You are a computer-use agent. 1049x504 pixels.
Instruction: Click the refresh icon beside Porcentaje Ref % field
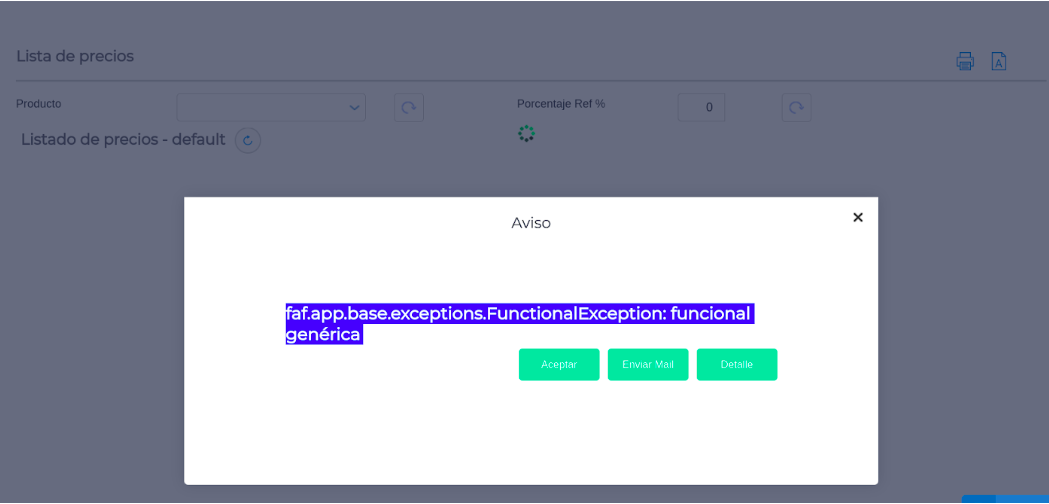click(x=796, y=107)
